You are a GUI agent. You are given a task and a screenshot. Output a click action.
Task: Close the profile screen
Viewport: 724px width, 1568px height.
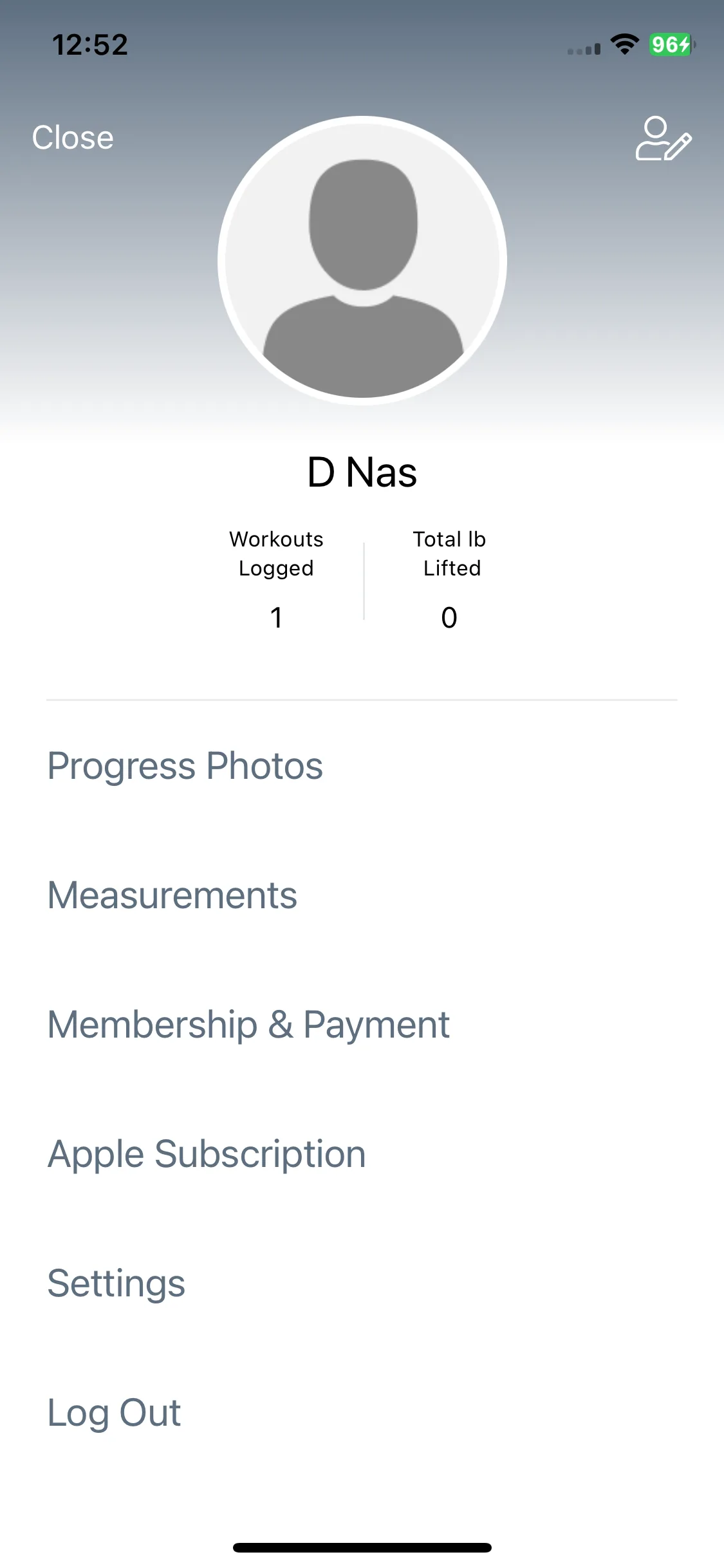pos(73,138)
